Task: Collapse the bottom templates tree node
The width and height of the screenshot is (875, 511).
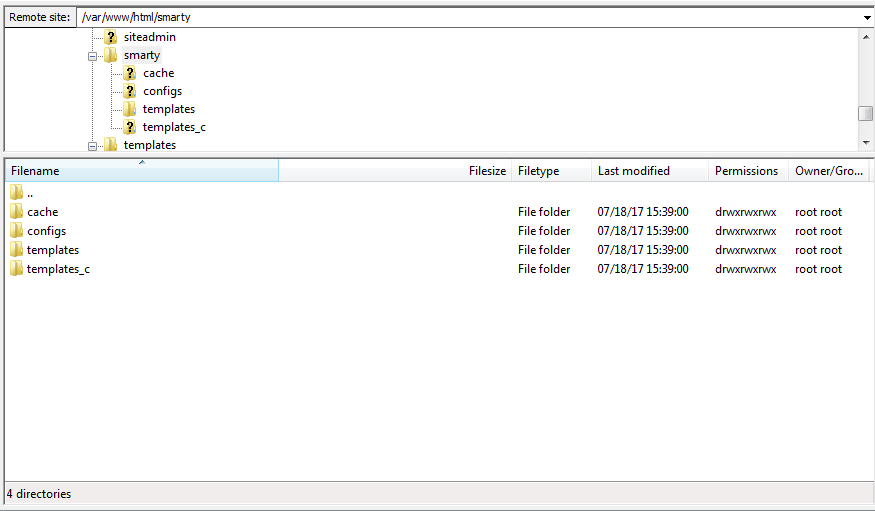Action: pyautogui.click(x=92, y=146)
